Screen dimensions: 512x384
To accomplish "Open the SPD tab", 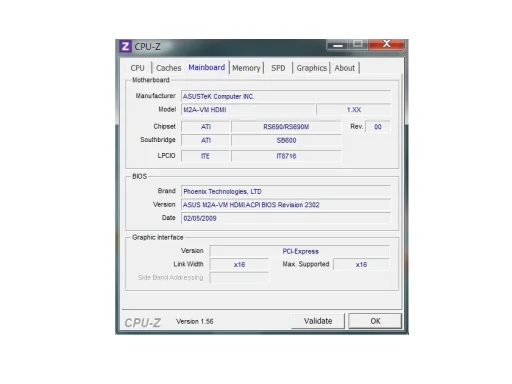I will point(278,68).
